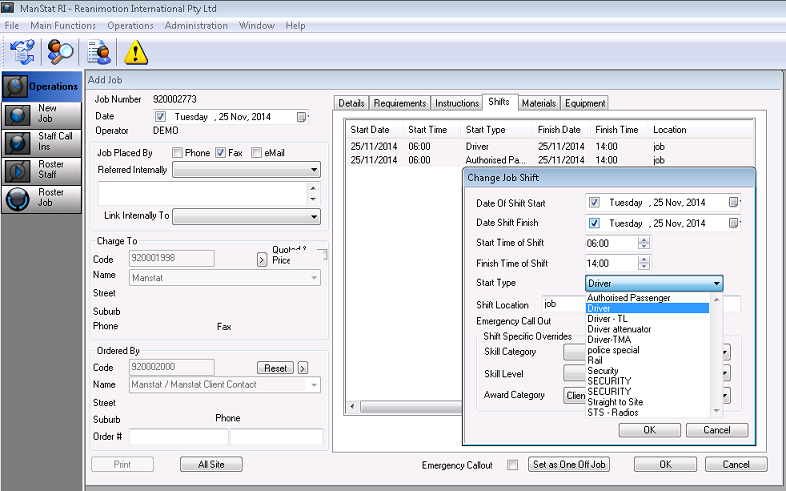Click the staff document toolbar icon
The height and width of the screenshot is (491, 786).
pyautogui.click(x=98, y=52)
